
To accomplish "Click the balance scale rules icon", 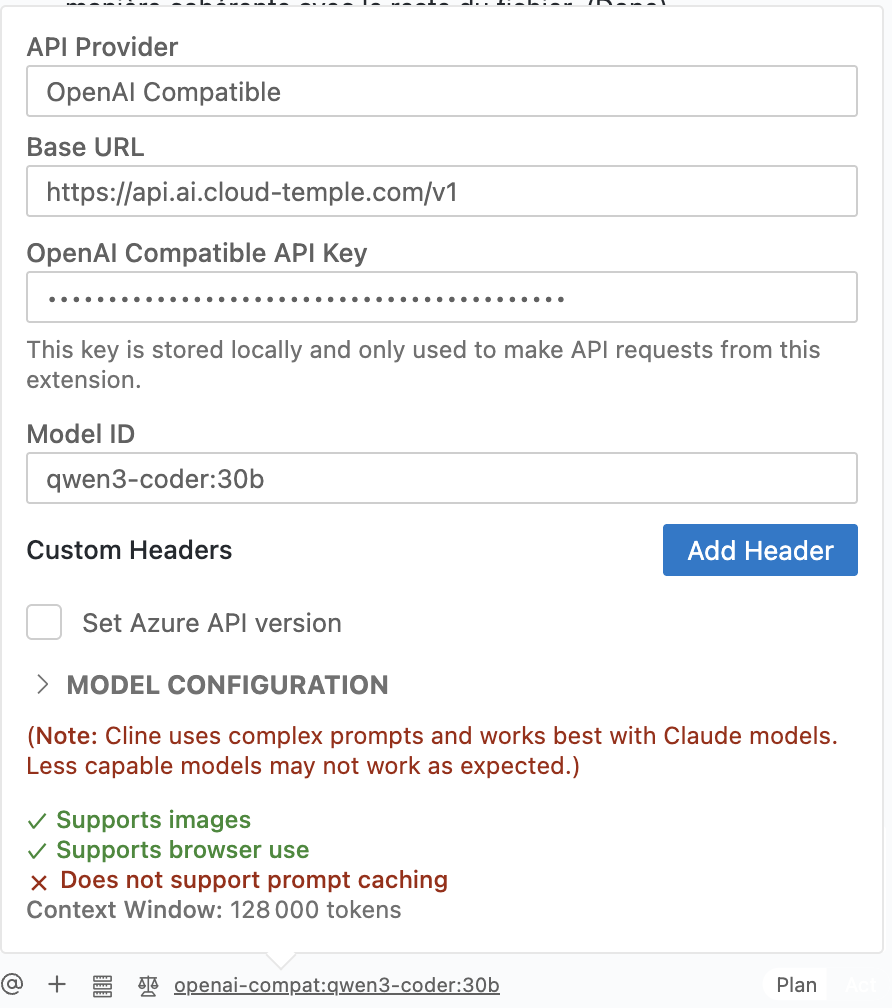I will pos(148,985).
